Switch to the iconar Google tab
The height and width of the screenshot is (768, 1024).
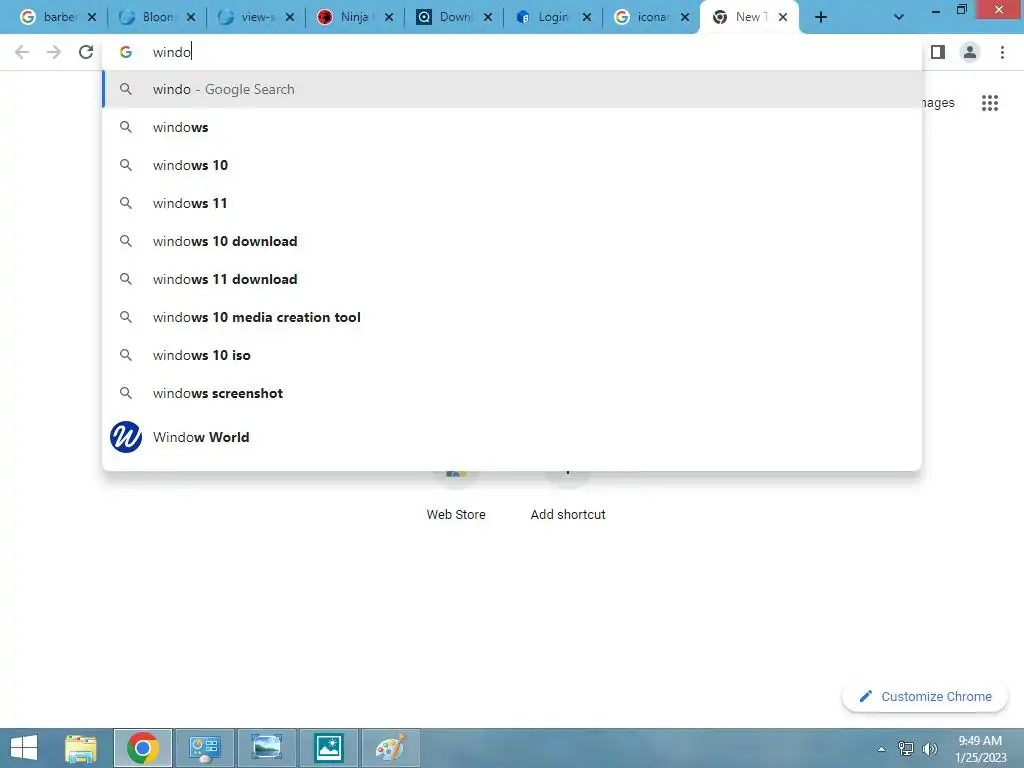652,18
